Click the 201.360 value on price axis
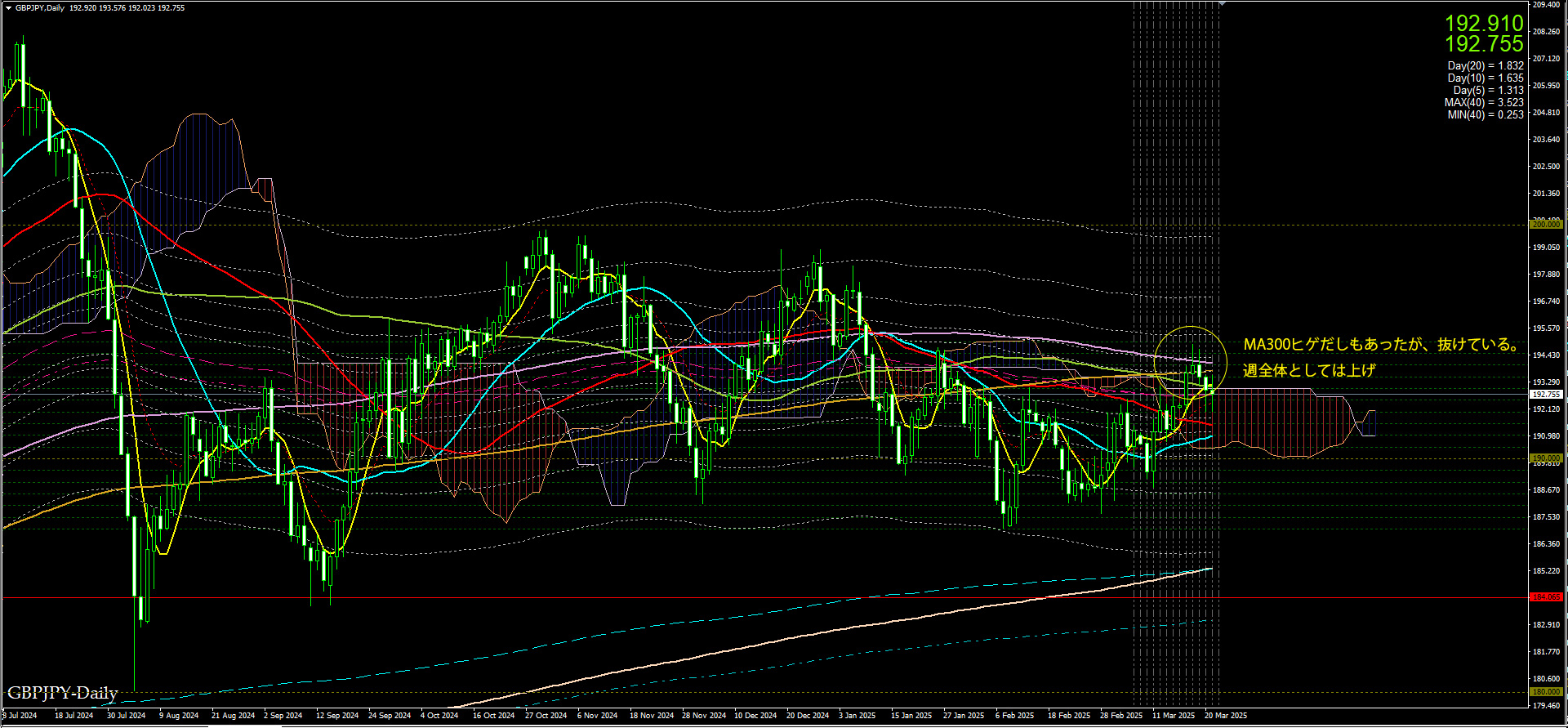 1546,194
